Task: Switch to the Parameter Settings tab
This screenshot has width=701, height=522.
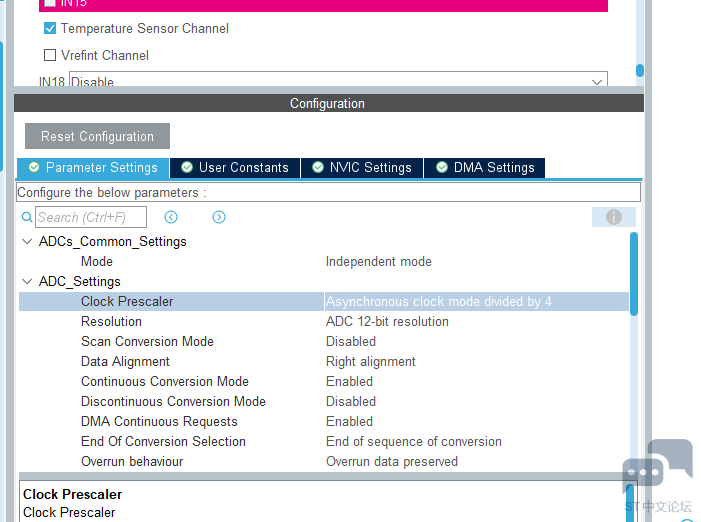Action: (93, 168)
